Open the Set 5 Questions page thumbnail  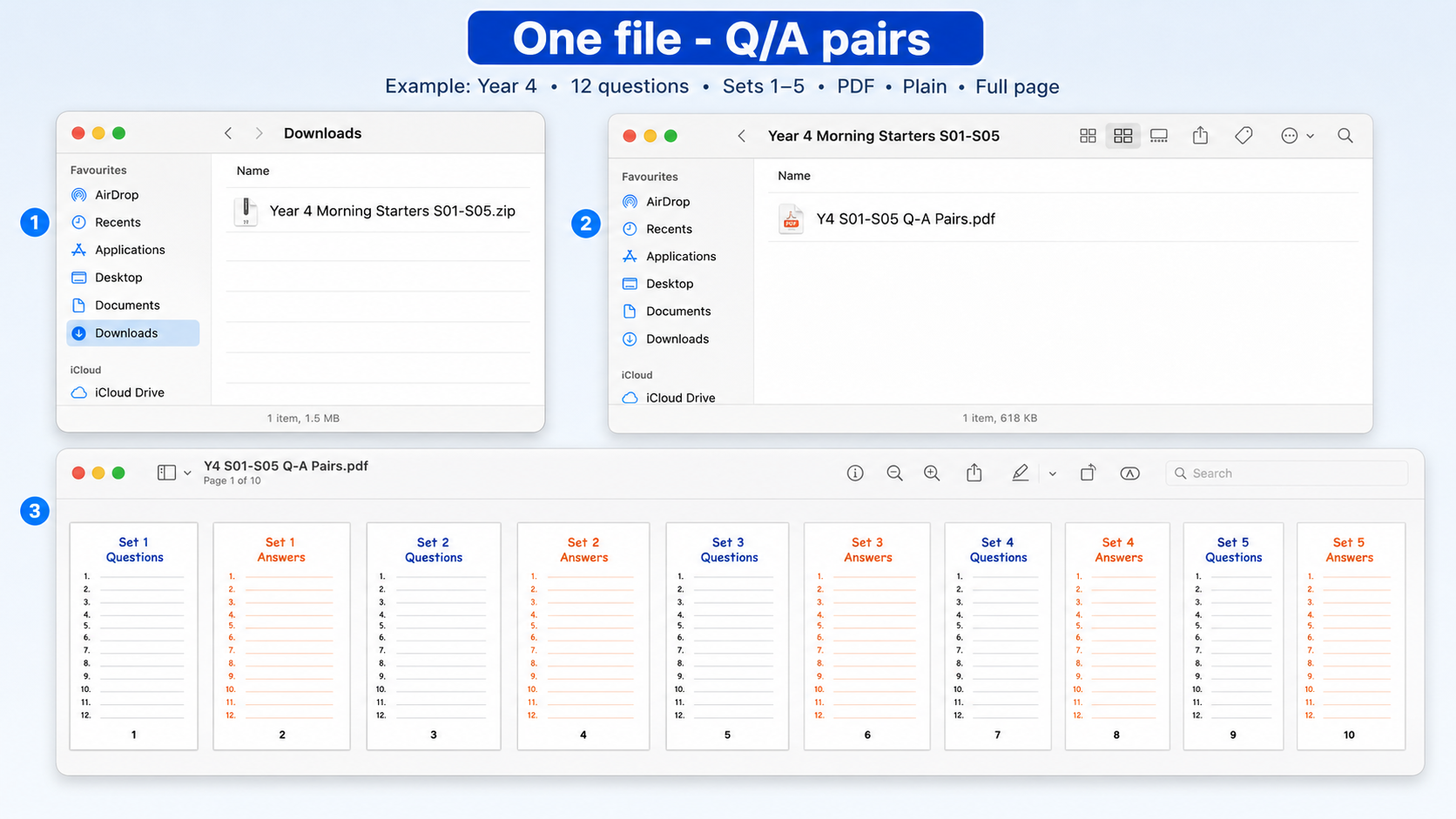[x=1233, y=636]
